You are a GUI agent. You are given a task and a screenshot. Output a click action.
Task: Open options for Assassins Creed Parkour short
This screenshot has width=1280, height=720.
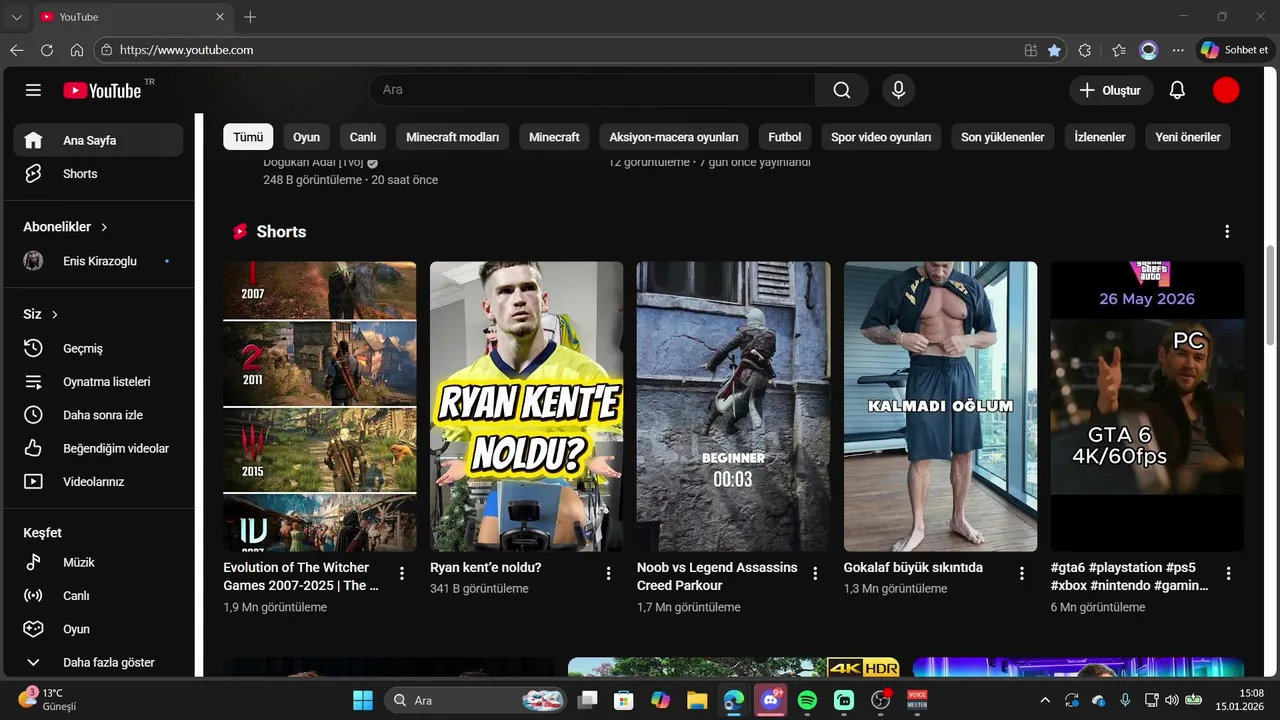coord(815,573)
